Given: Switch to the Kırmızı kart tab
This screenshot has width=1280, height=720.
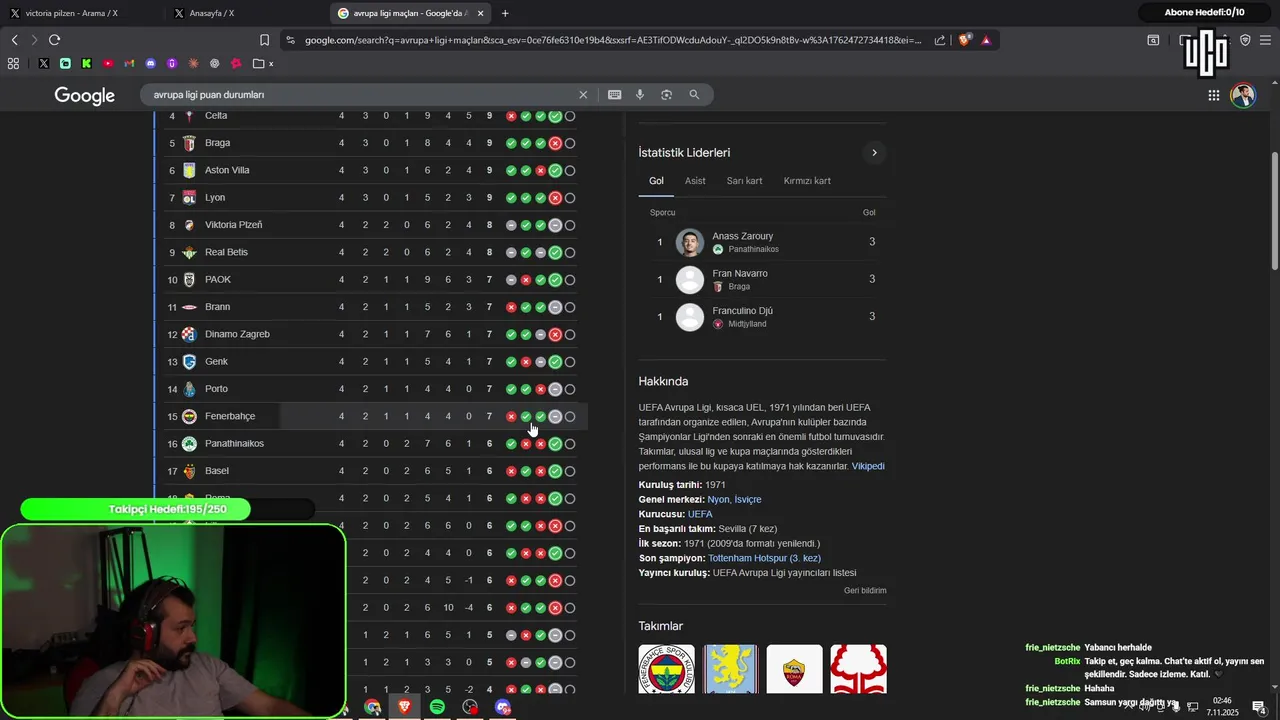Looking at the screenshot, I should tap(807, 181).
